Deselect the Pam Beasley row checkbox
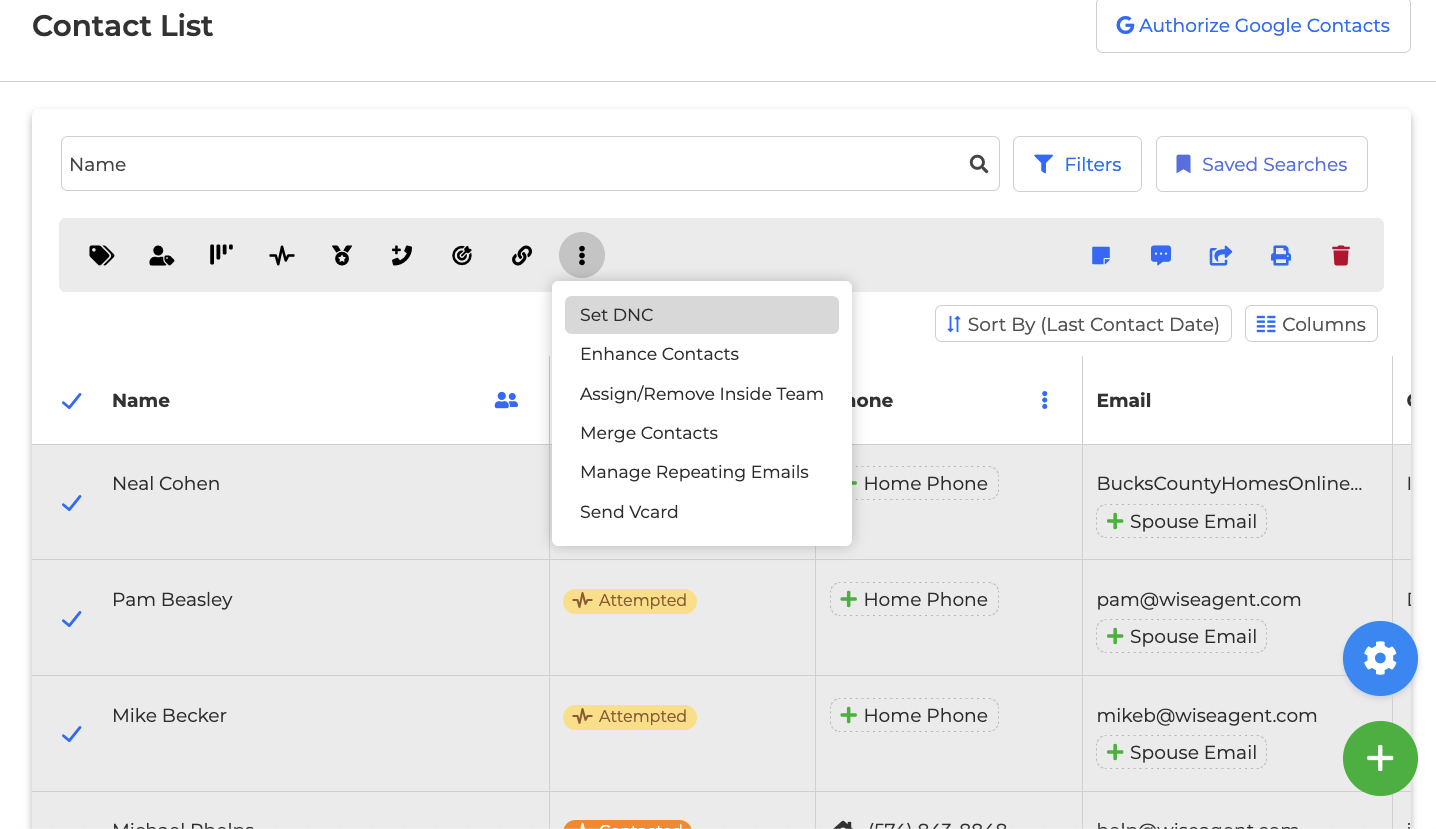The width and height of the screenshot is (1436, 829). tap(72, 619)
